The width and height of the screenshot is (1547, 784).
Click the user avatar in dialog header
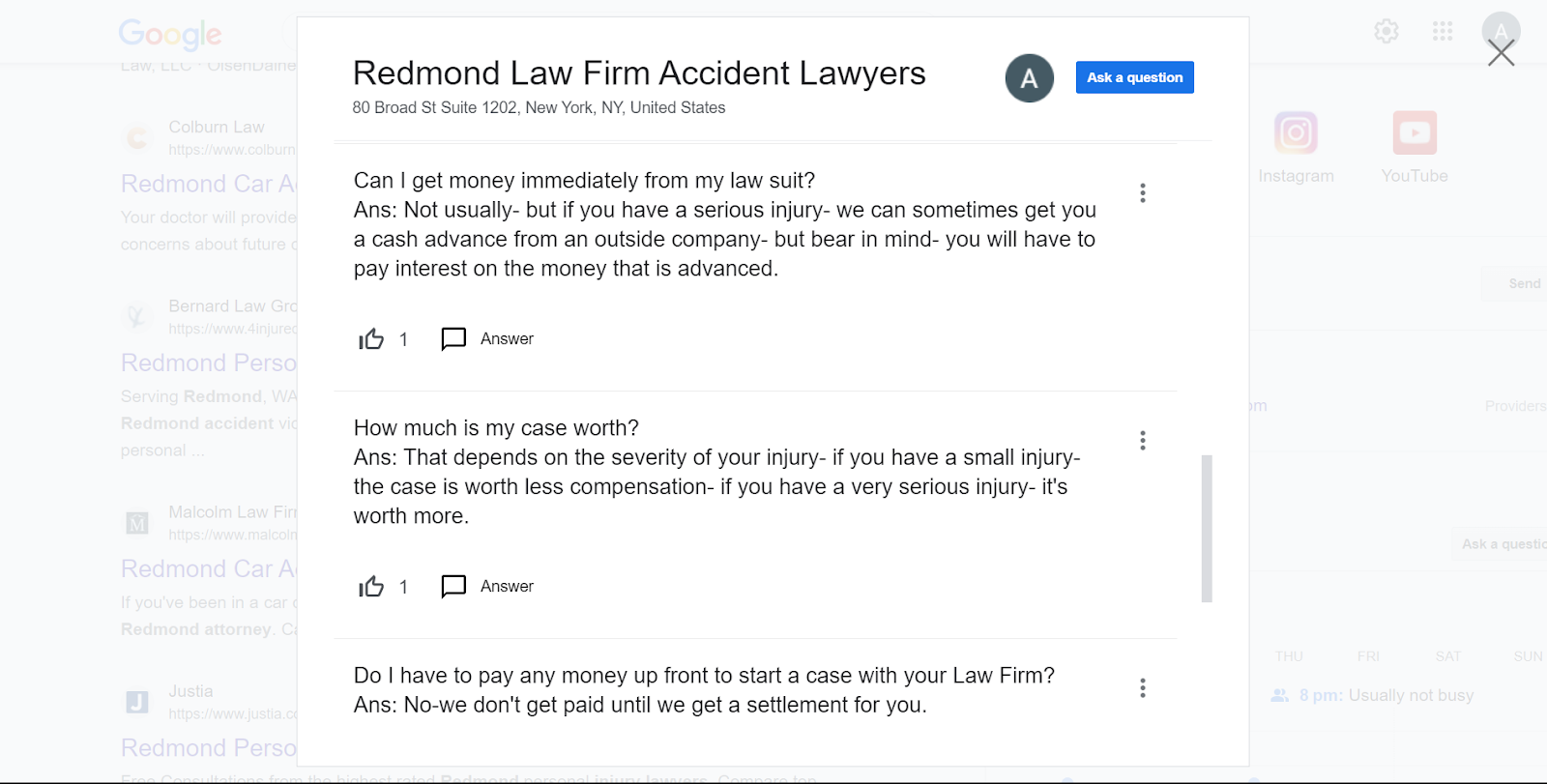1029,78
